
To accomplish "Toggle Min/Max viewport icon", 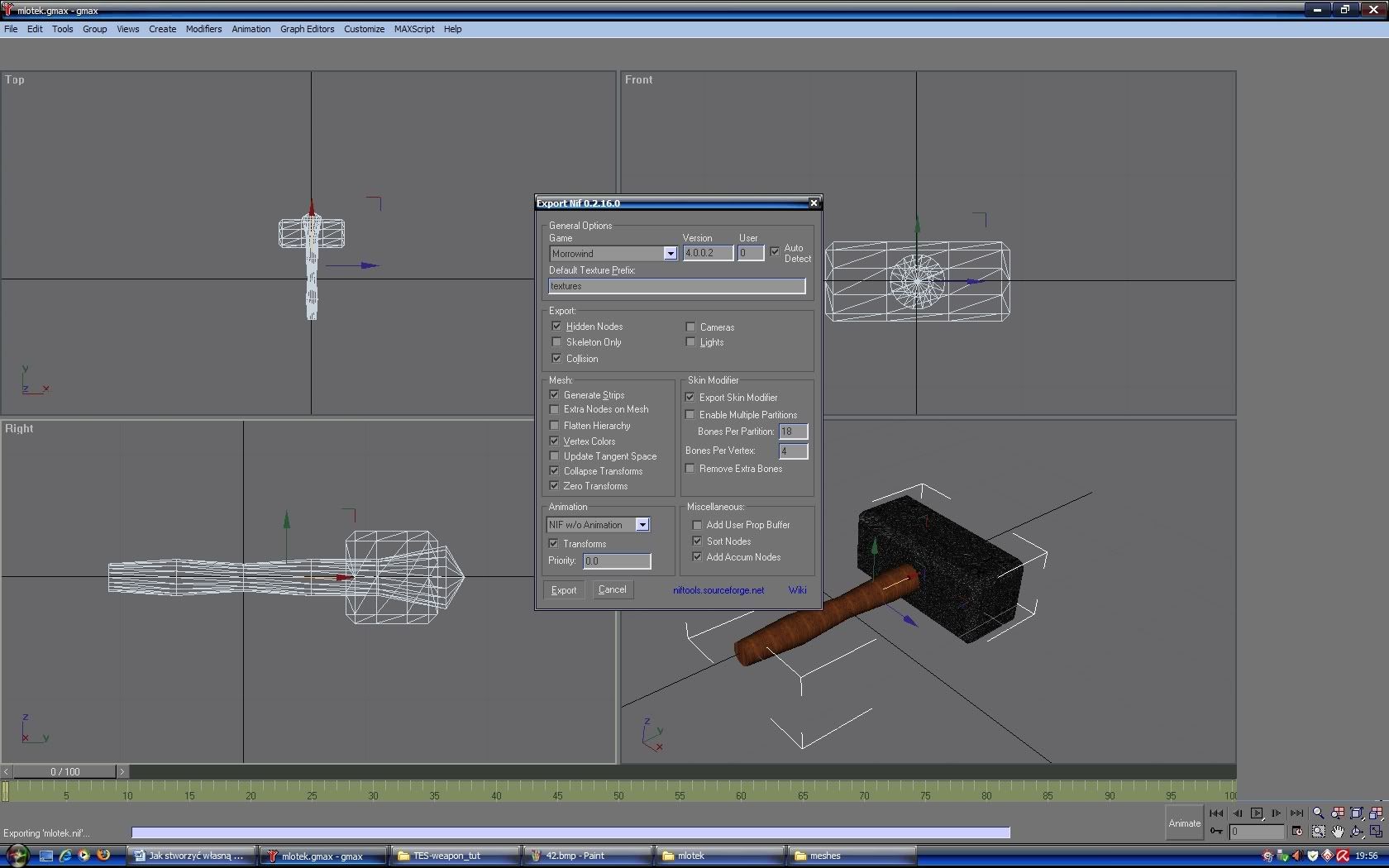I will coord(1376,832).
